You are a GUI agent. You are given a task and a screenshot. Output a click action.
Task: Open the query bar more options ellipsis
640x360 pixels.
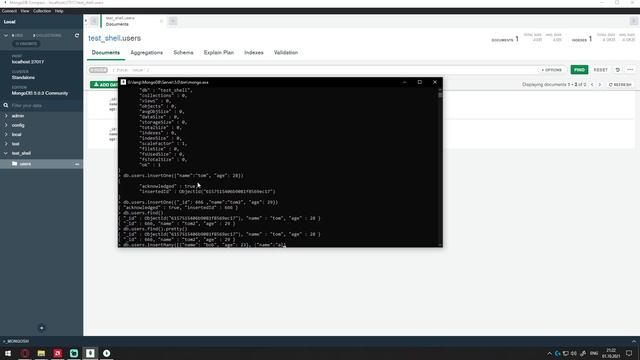630,70
